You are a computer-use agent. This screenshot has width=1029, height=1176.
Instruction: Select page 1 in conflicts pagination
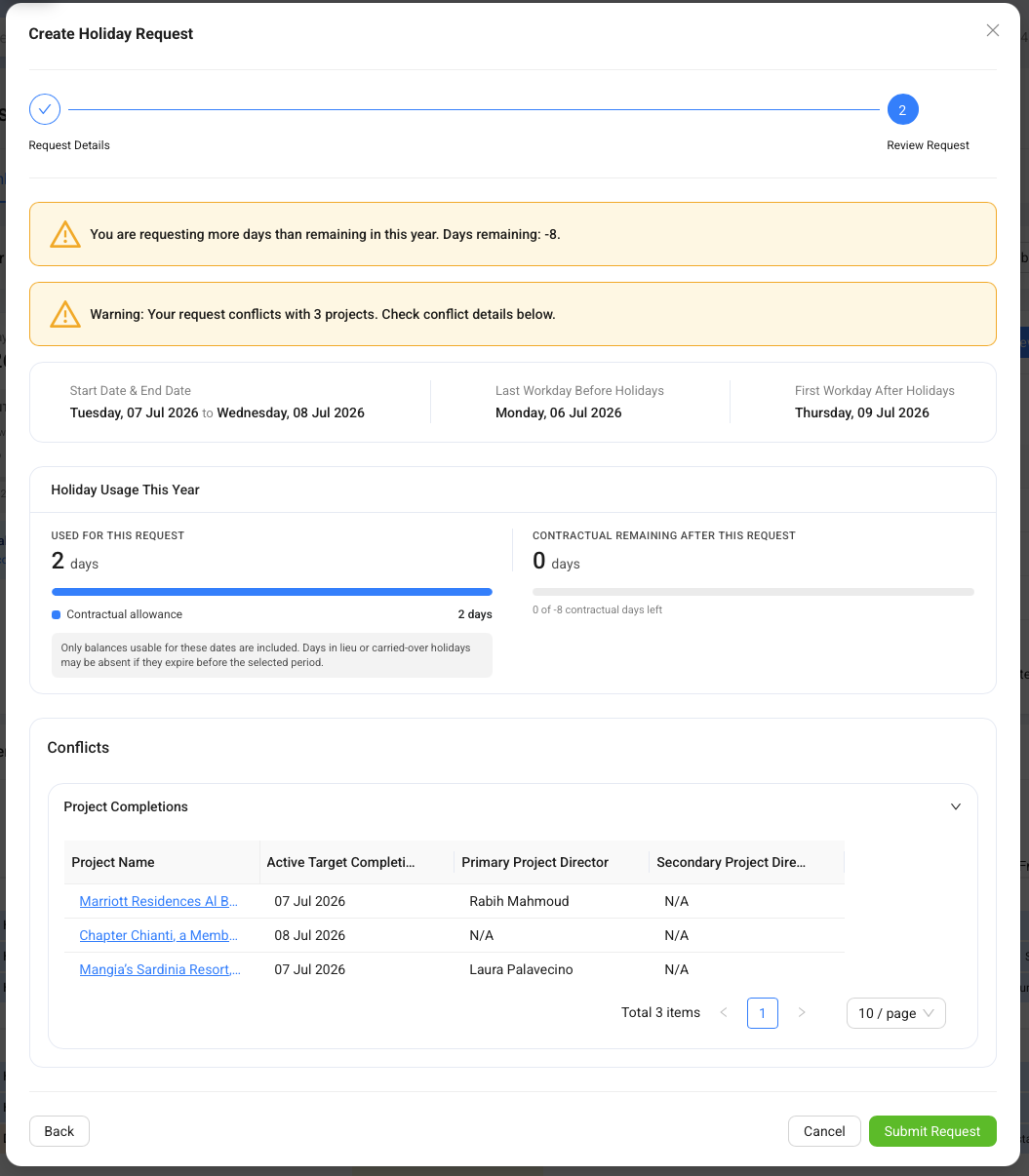tap(763, 1013)
